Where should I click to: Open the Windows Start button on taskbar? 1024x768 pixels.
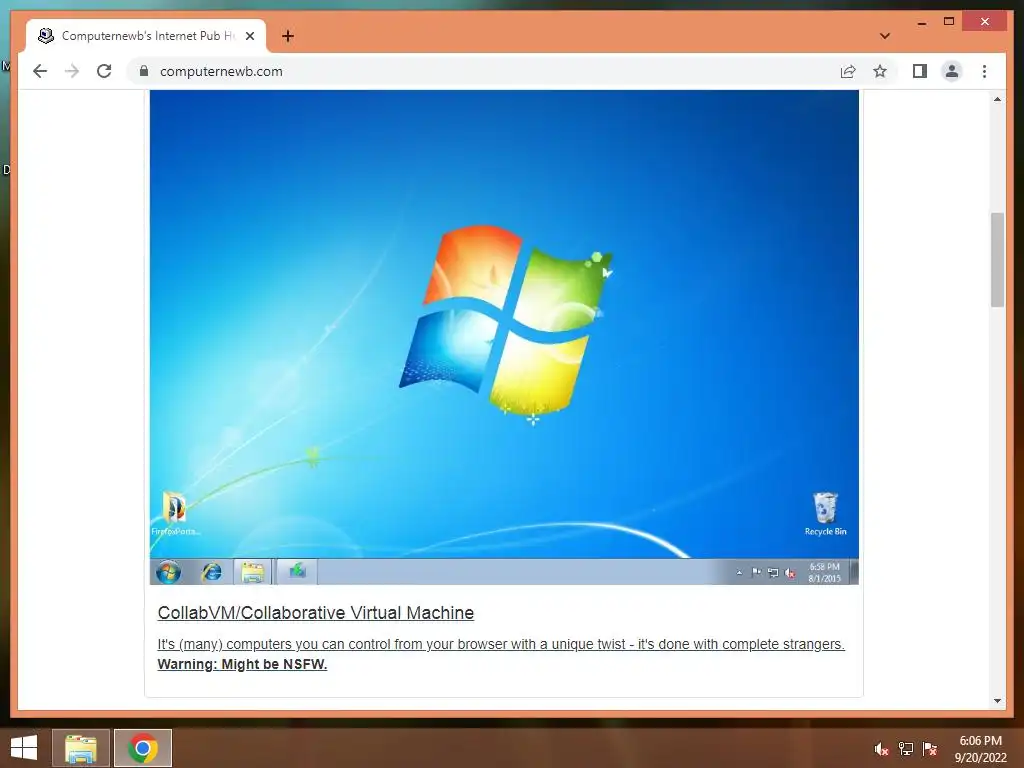pyautogui.click(x=24, y=748)
